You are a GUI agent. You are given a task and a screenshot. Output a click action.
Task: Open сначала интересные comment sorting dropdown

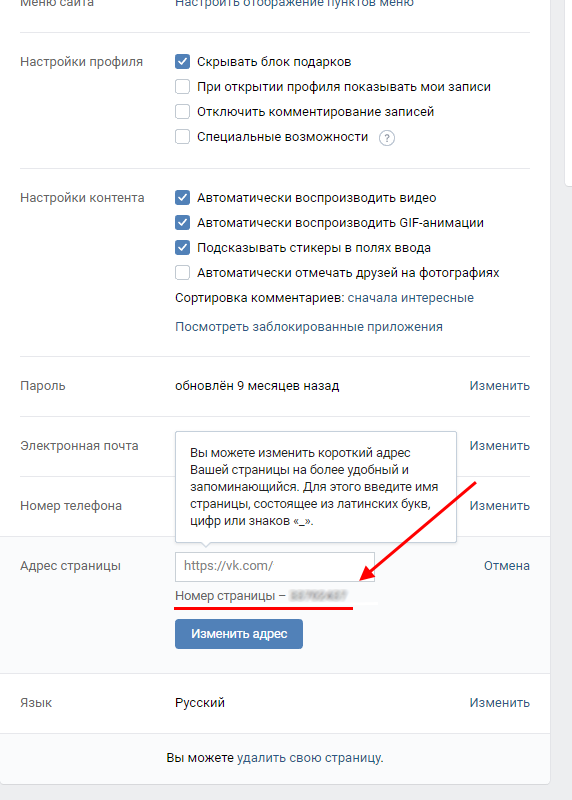[411, 298]
